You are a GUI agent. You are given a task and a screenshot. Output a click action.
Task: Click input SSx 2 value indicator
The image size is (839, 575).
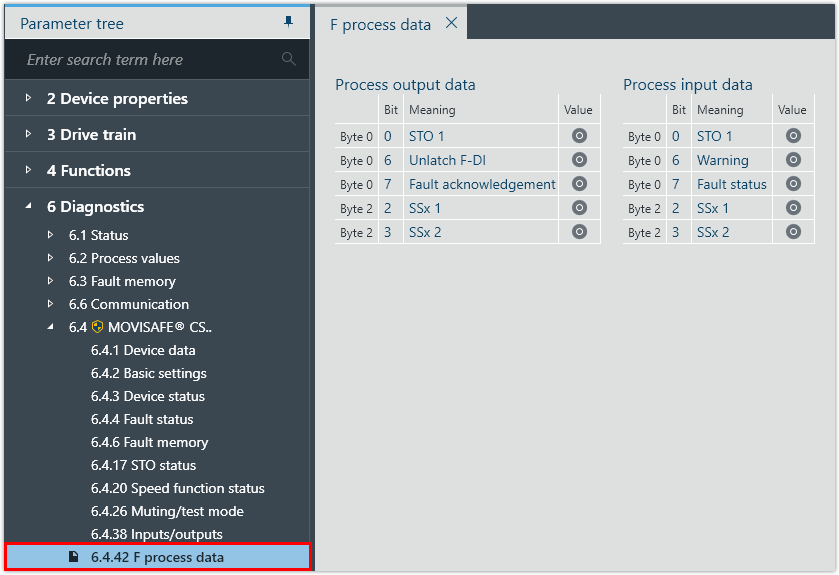pos(793,232)
